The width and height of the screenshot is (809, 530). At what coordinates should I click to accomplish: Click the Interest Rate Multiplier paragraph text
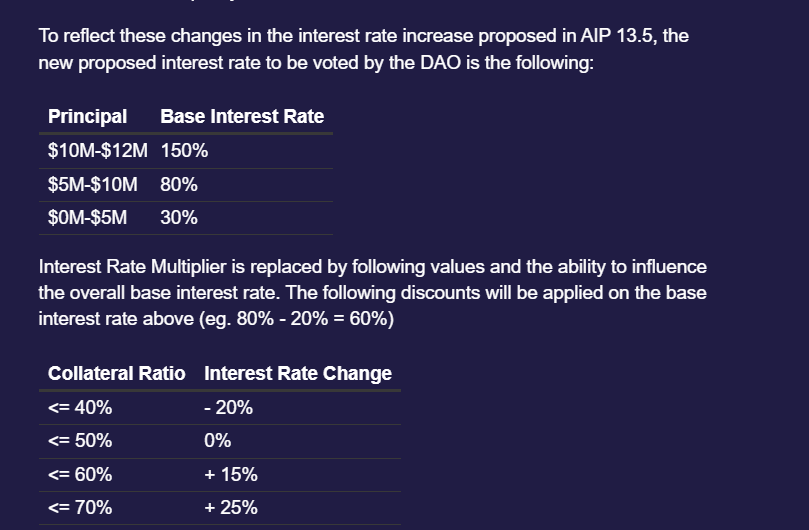pyautogui.click(x=373, y=293)
